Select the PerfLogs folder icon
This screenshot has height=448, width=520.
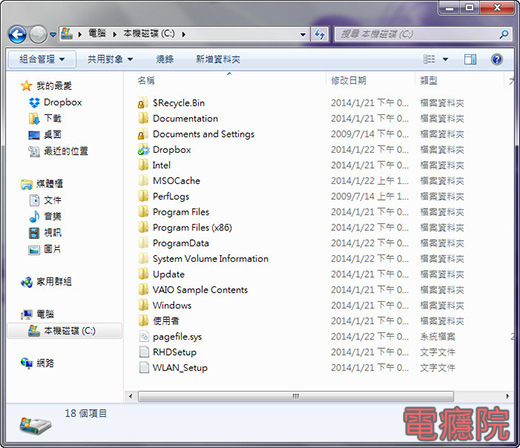143,196
